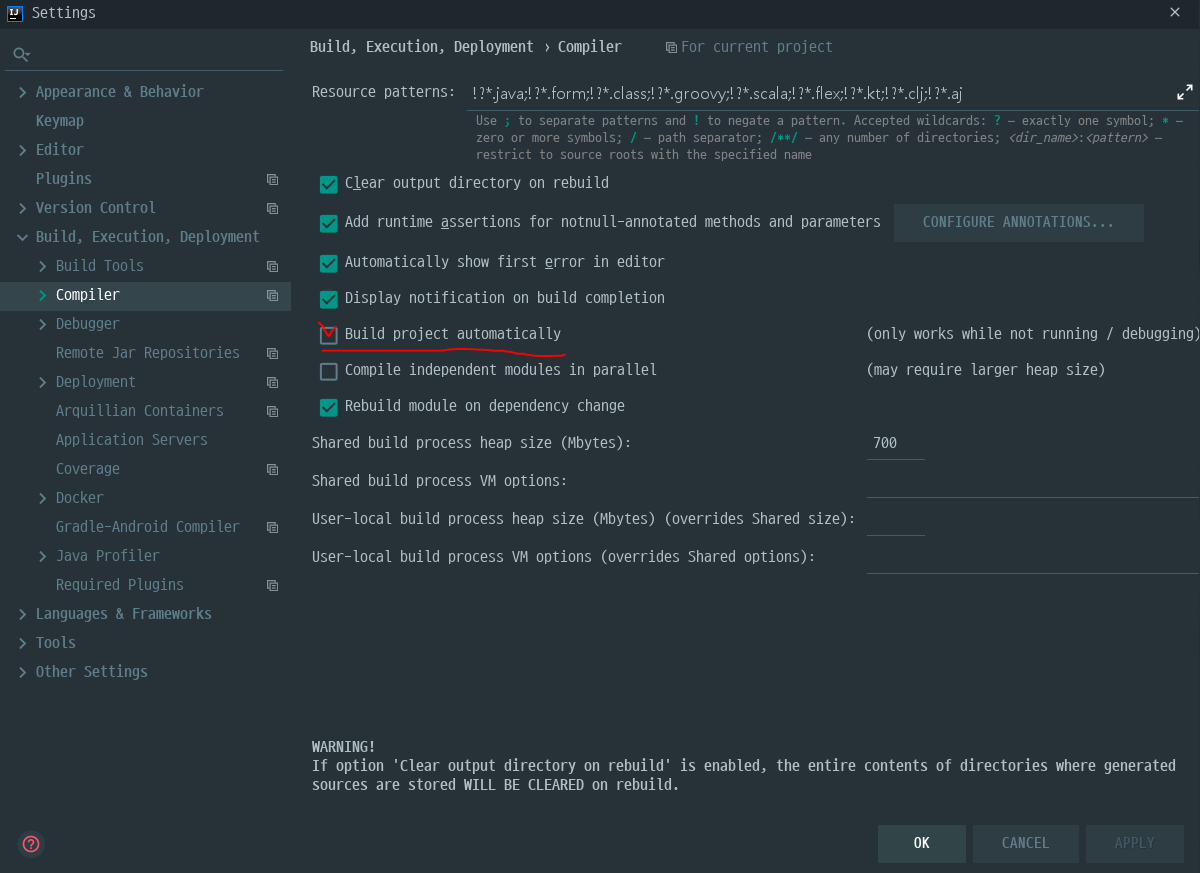
Task: Expand the Version Control section
Action: coord(22,208)
